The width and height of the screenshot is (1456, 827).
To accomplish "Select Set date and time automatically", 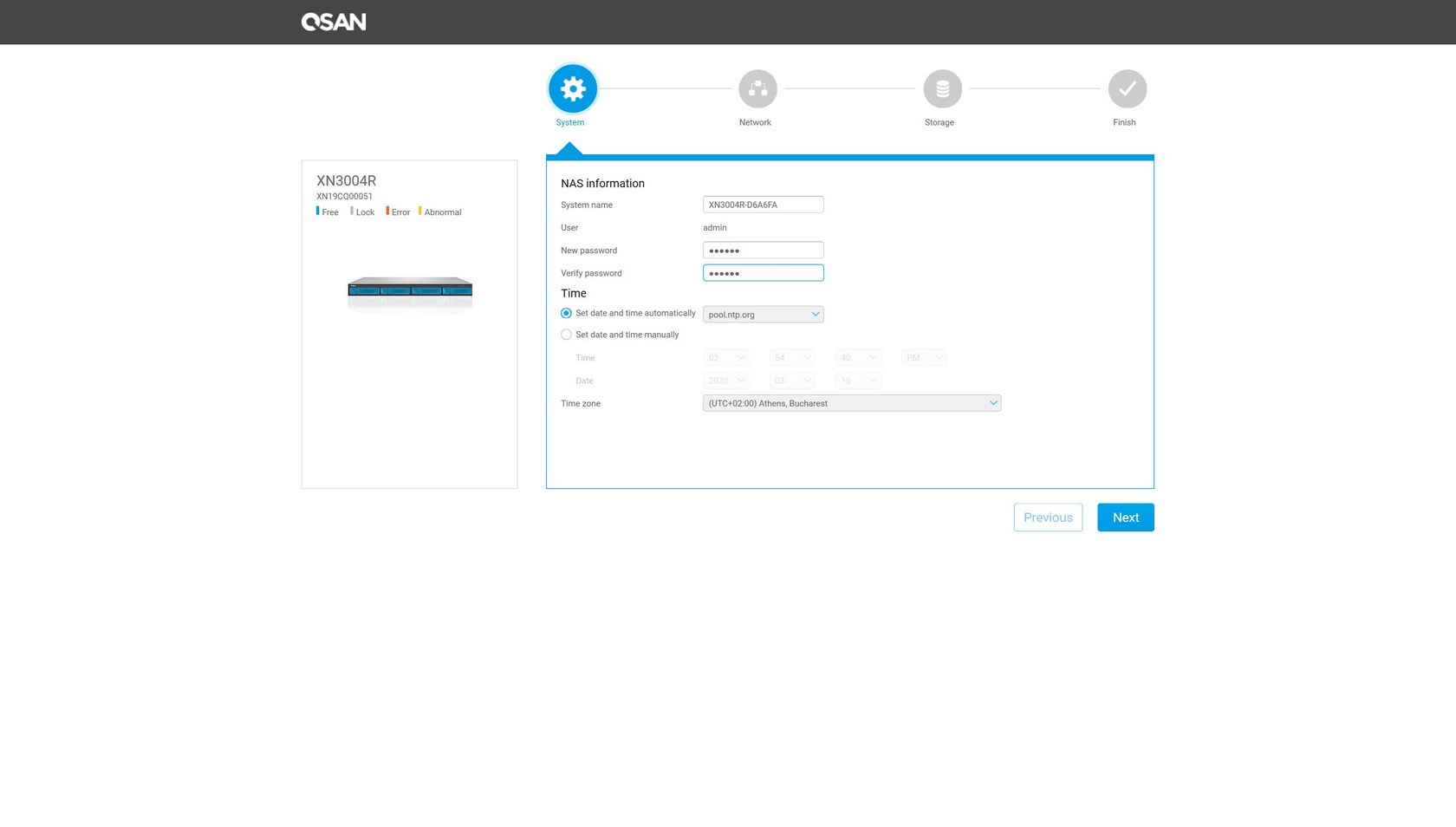I will (x=566, y=313).
